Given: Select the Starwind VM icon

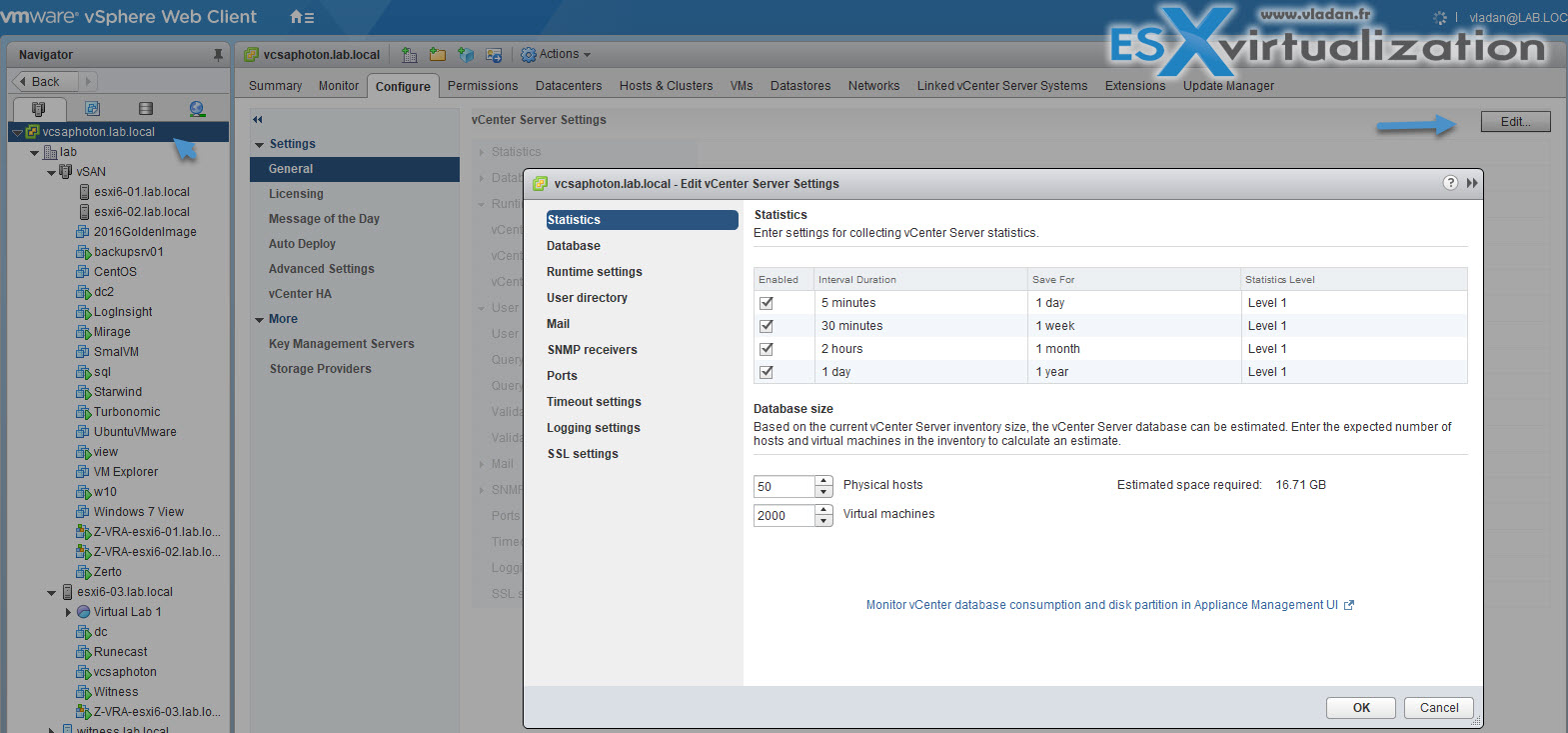Looking at the screenshot, I should 83,392.
